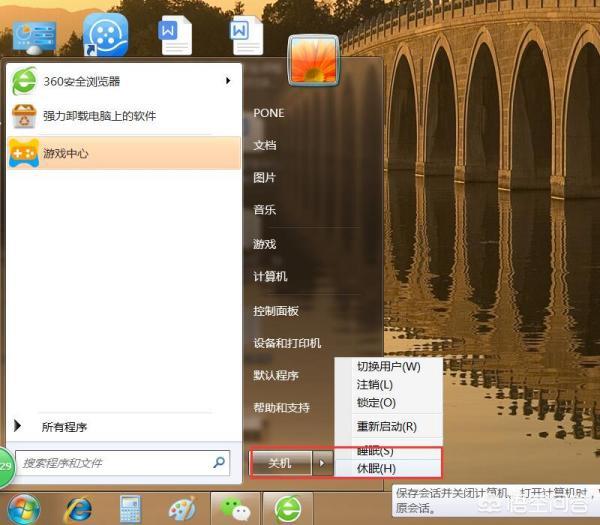
Task: Select 睡眠(S) option
Action: point(388,450)
